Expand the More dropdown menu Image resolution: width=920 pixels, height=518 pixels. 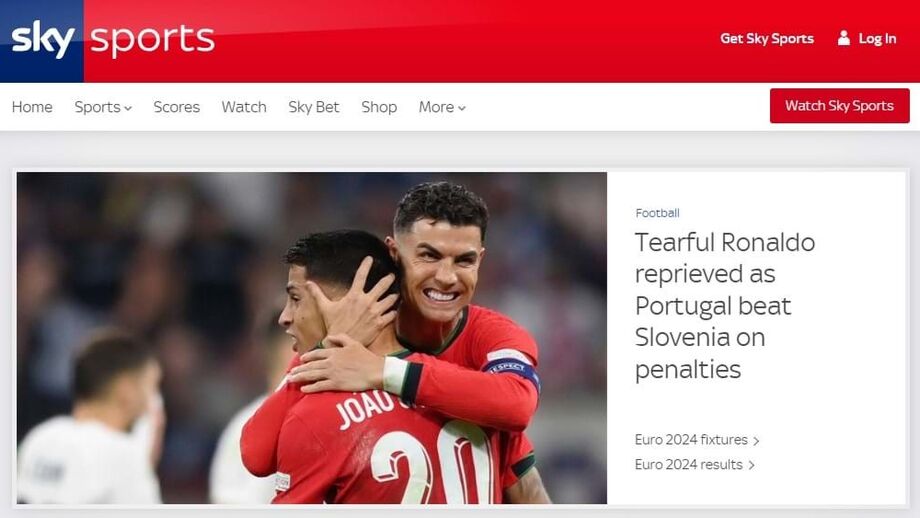(442, 107)
